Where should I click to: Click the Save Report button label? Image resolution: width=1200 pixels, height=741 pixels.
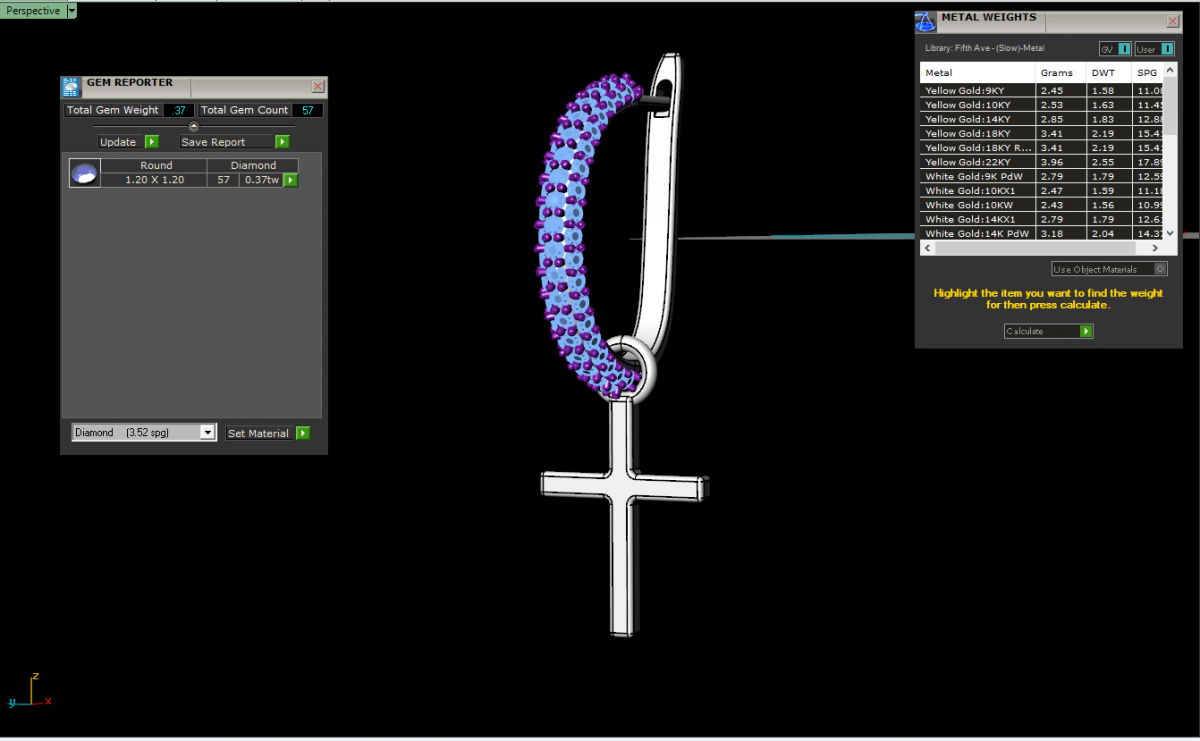[213, 142]
